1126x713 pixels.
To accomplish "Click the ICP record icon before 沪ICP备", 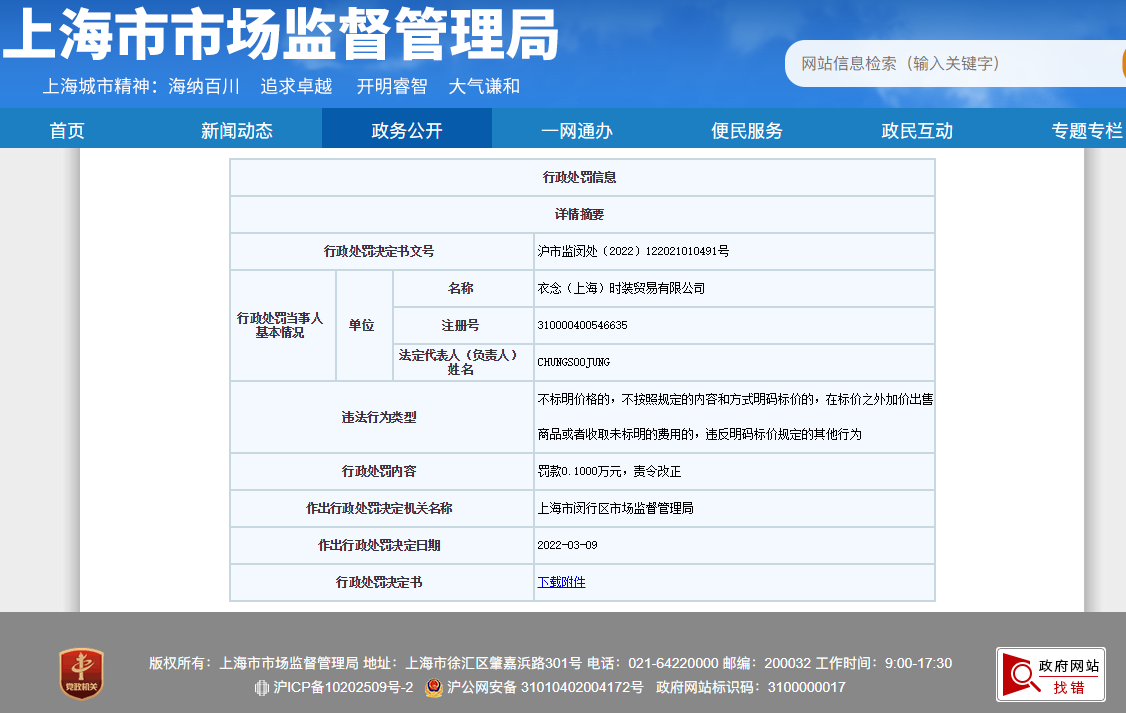I will click(x=261, y=688).
